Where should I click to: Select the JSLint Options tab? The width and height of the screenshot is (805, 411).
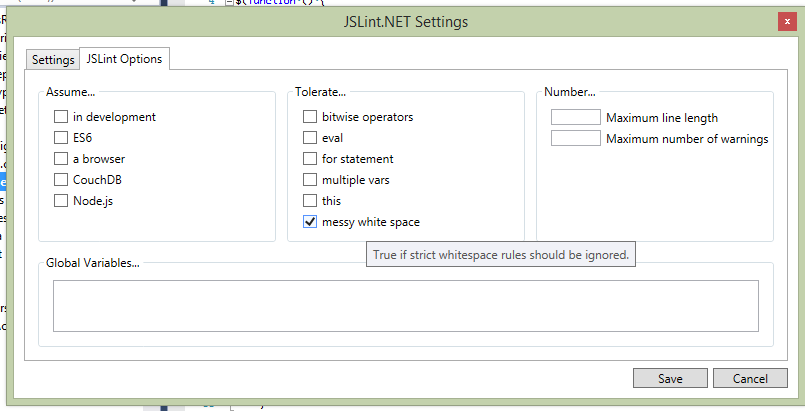tap(124, 58)
